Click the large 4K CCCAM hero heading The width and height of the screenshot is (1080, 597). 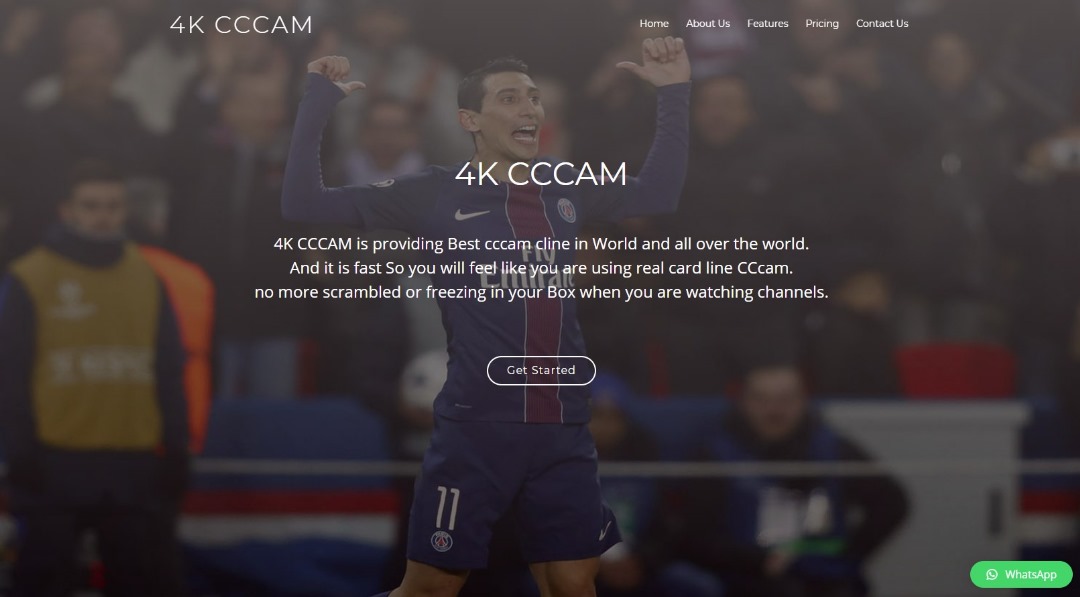541,174
